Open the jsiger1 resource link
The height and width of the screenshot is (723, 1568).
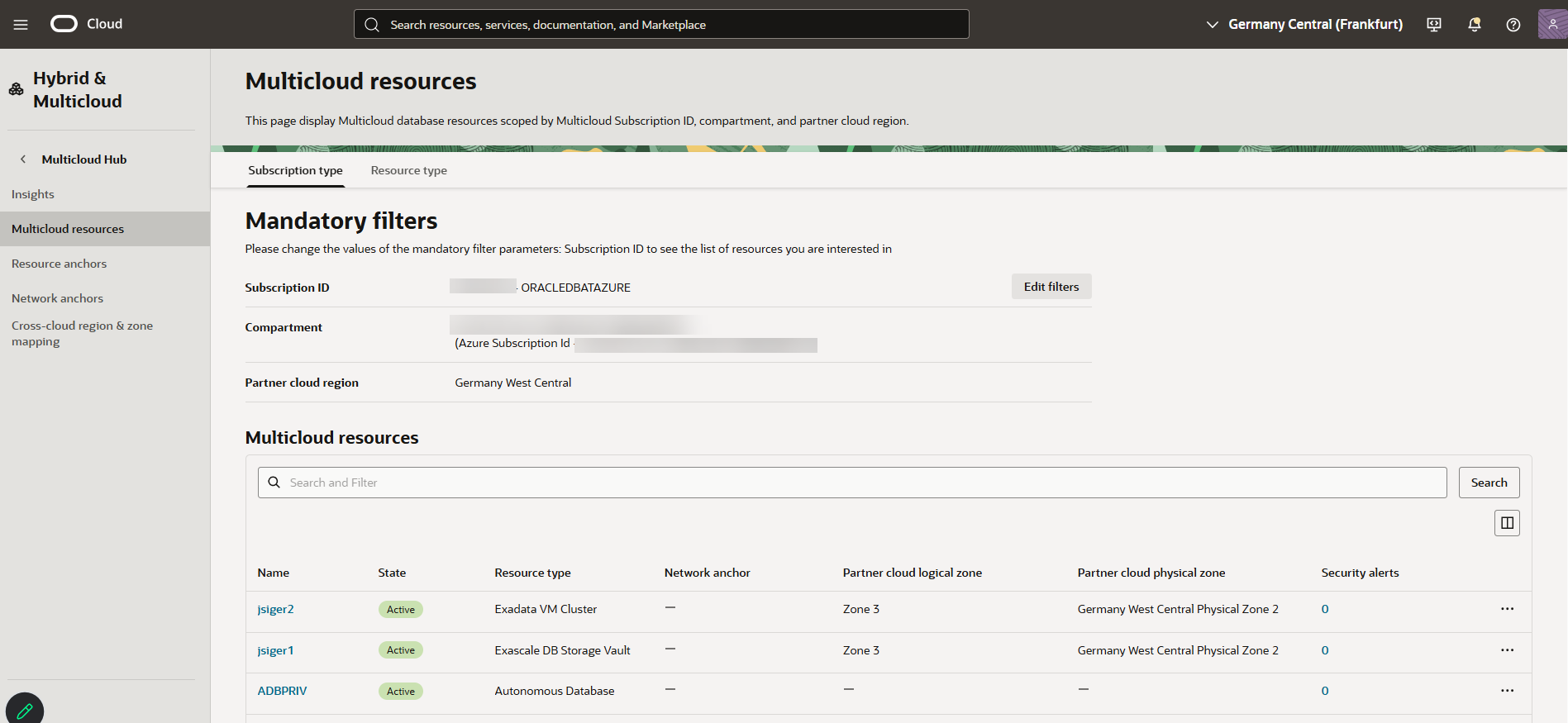275,650
